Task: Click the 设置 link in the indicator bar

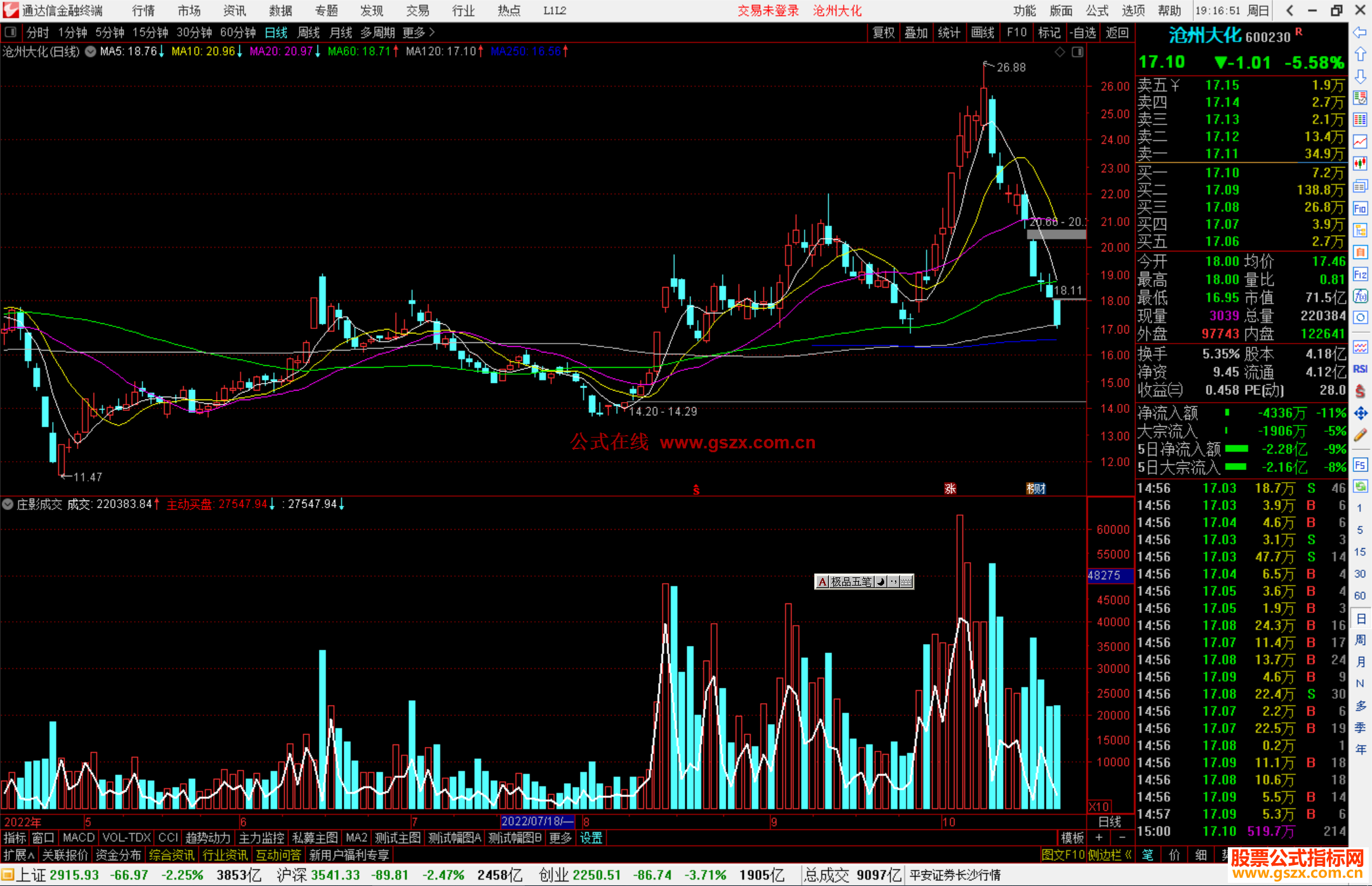Action: tap(591, 838)
